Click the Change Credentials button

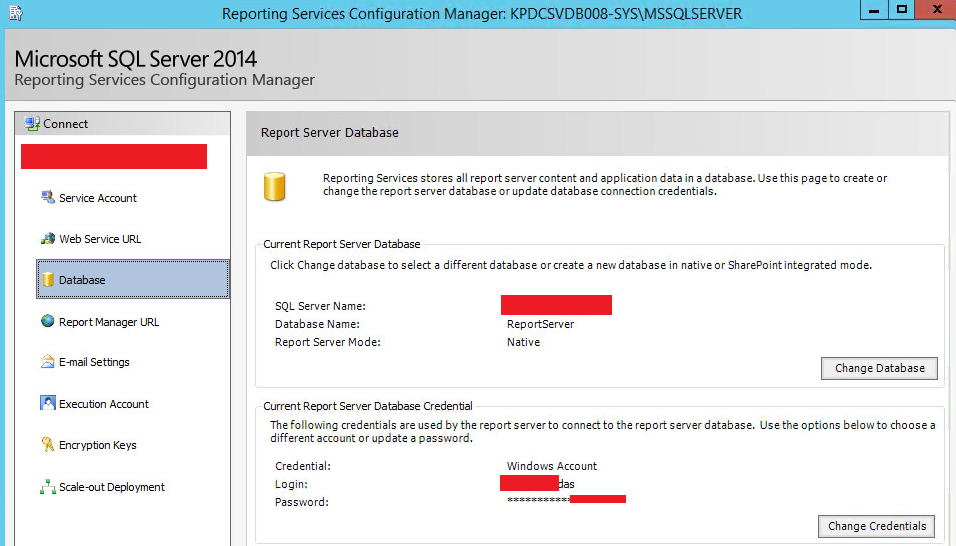point(877,526)
